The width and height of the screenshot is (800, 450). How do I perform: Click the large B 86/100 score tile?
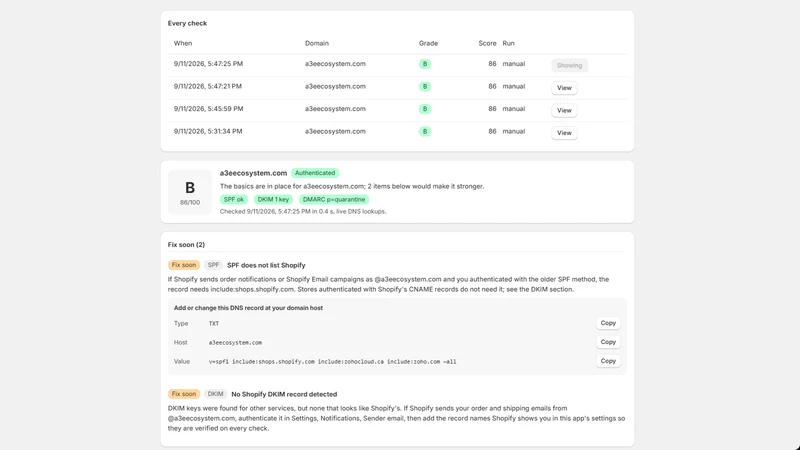pyautogui.click(x=190, y=192)
